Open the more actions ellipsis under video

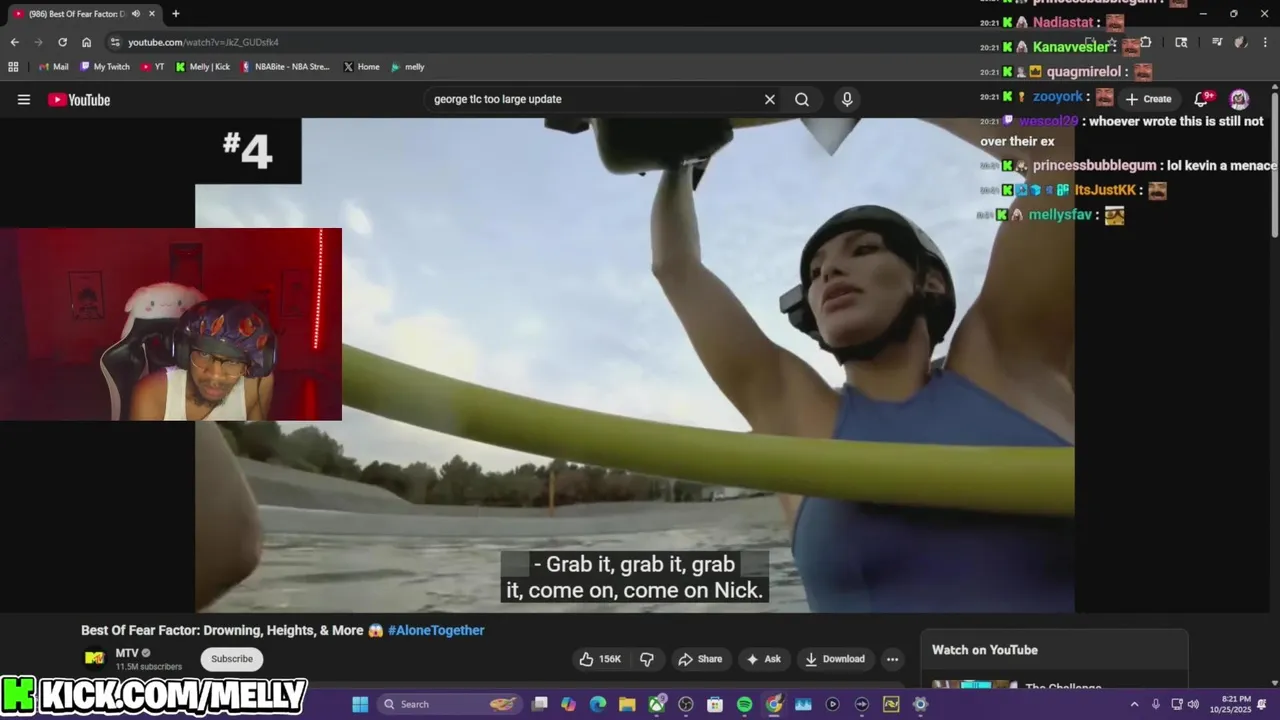tap(892, 659)
